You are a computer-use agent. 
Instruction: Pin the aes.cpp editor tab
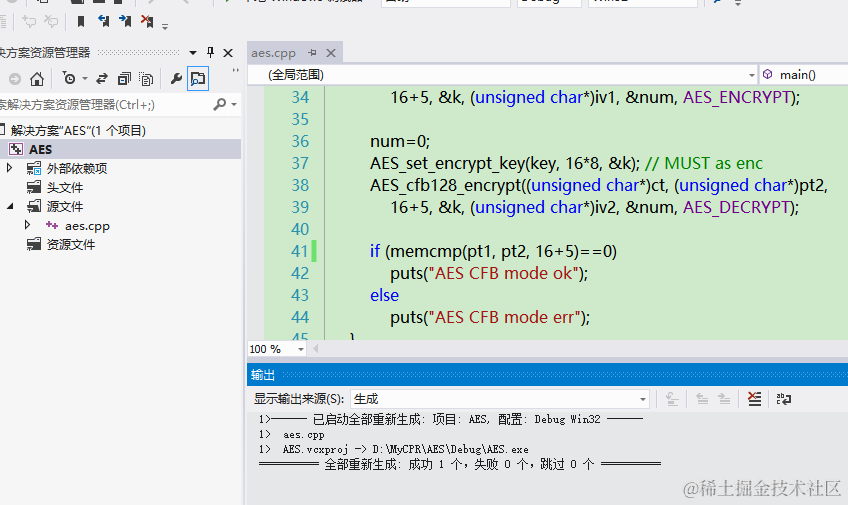click(312, 52)
